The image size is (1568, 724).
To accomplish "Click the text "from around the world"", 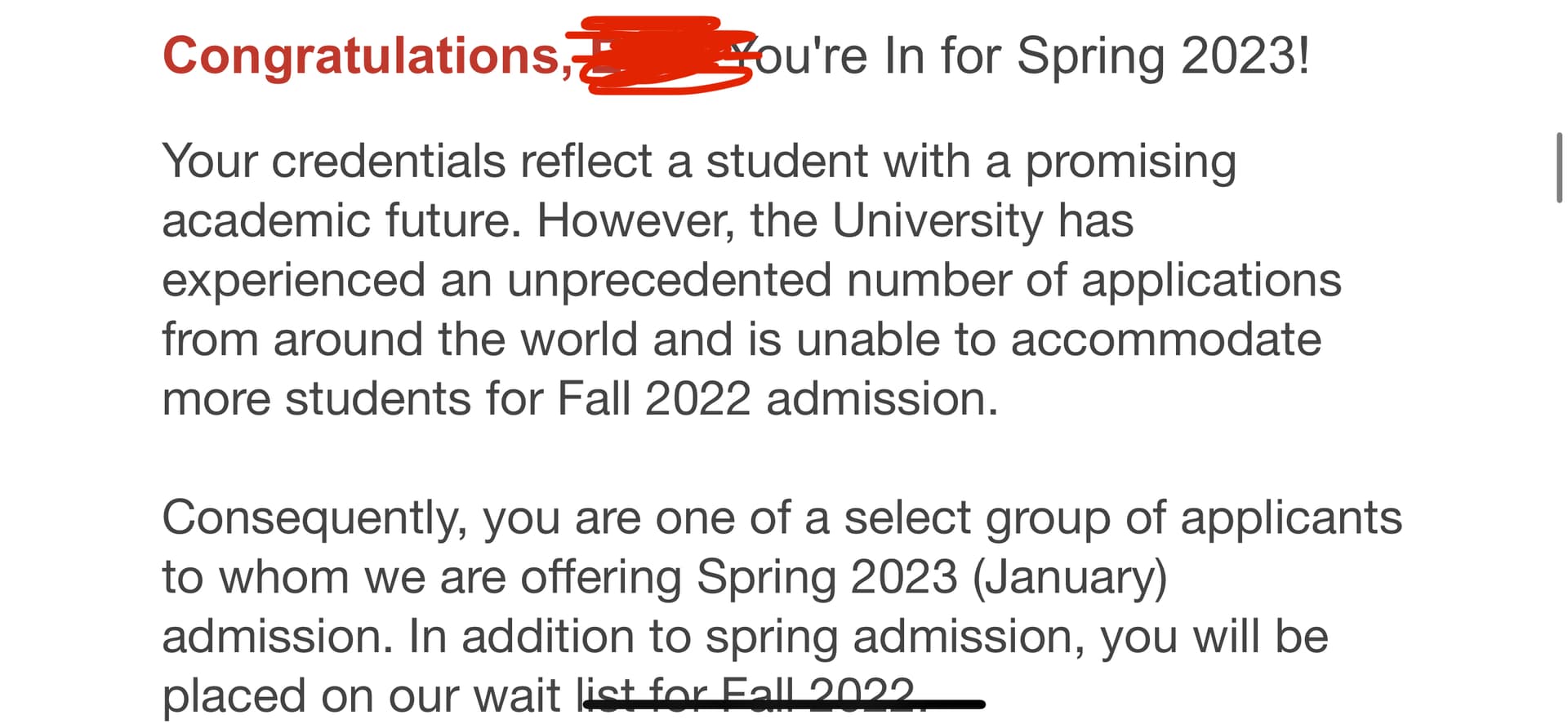I will coord(399,340).
